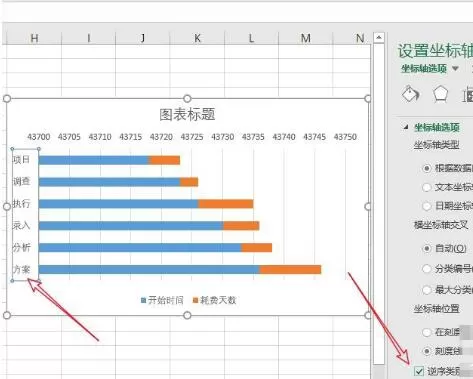Select the '文本坐标' text axis radio button

tap(427, 187)
